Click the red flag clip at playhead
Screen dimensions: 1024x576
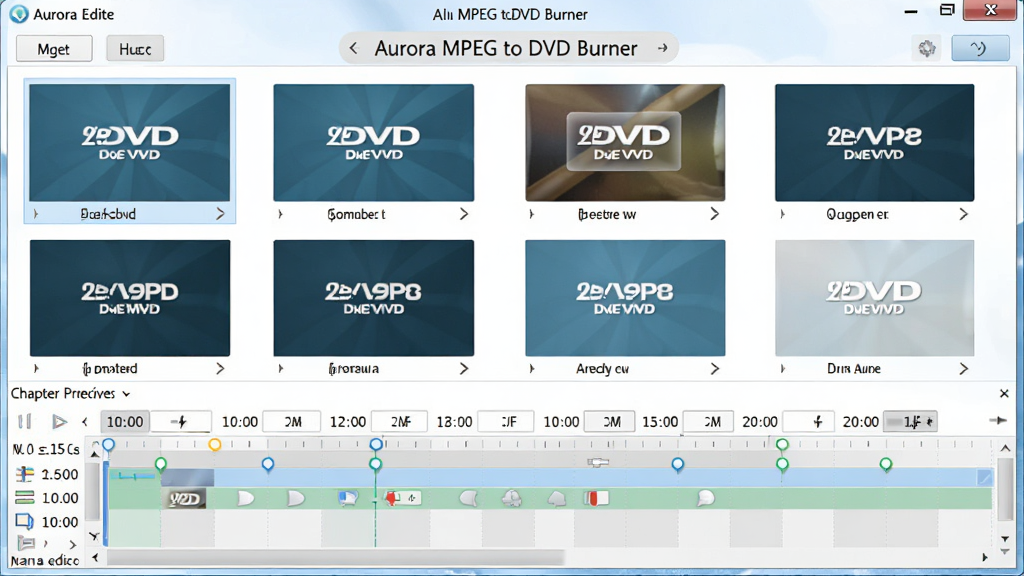(x=402, y=499)
